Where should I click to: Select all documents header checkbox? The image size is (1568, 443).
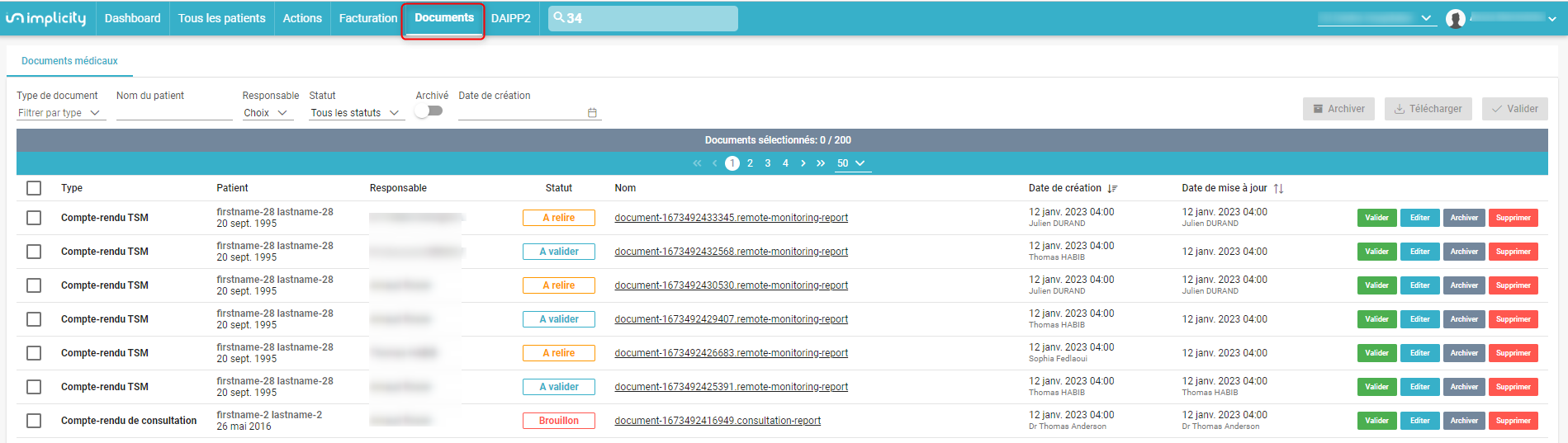(34, 188)
